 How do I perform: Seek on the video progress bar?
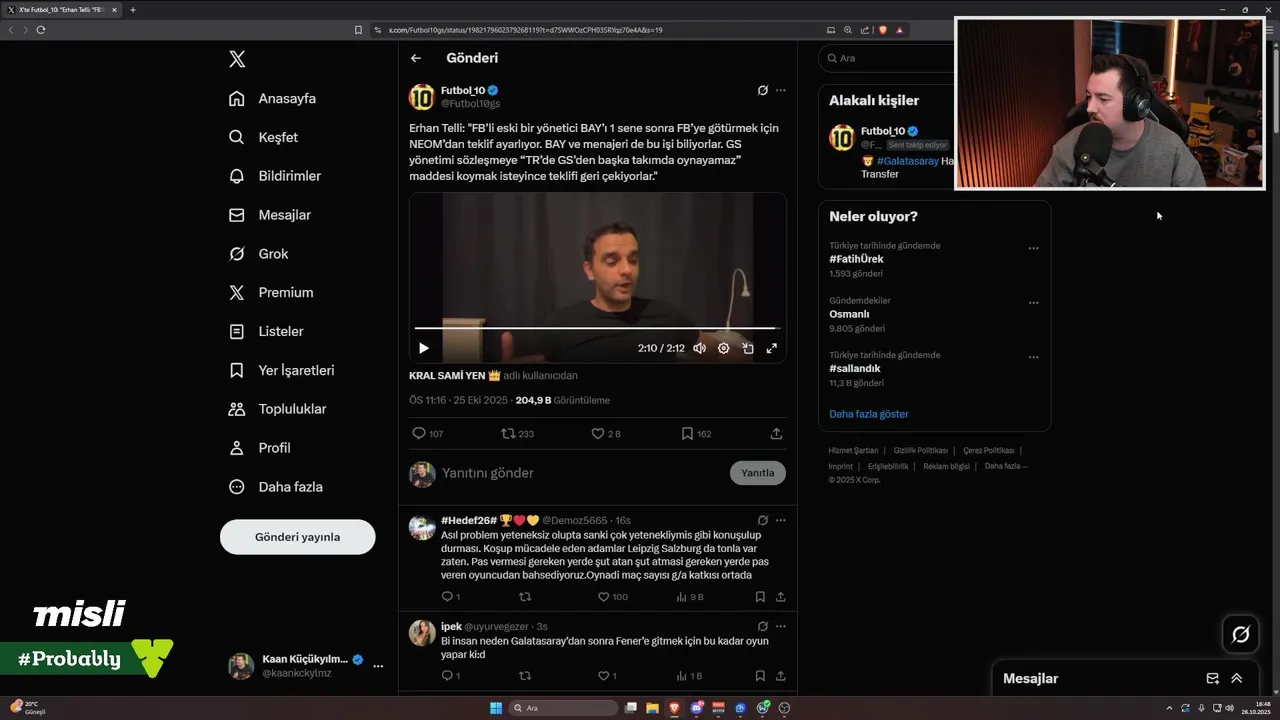596,328
